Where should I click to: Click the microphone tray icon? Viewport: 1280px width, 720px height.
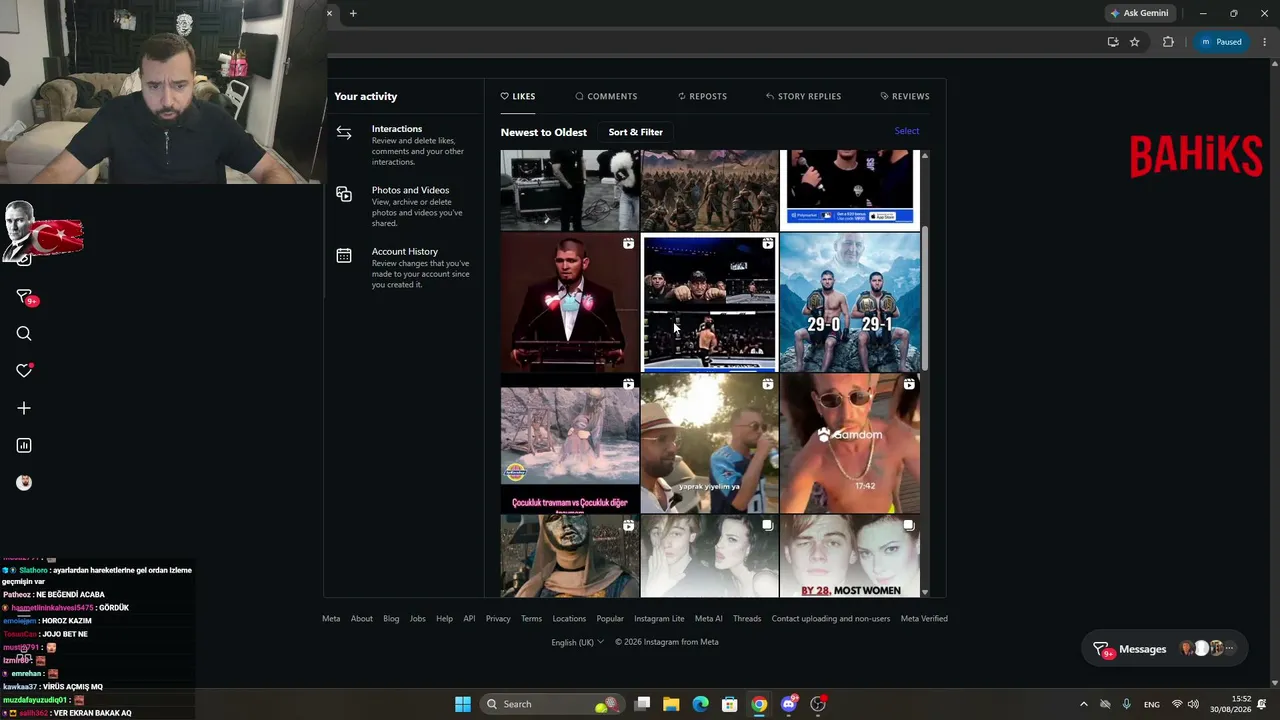(x=1126, y=704)
